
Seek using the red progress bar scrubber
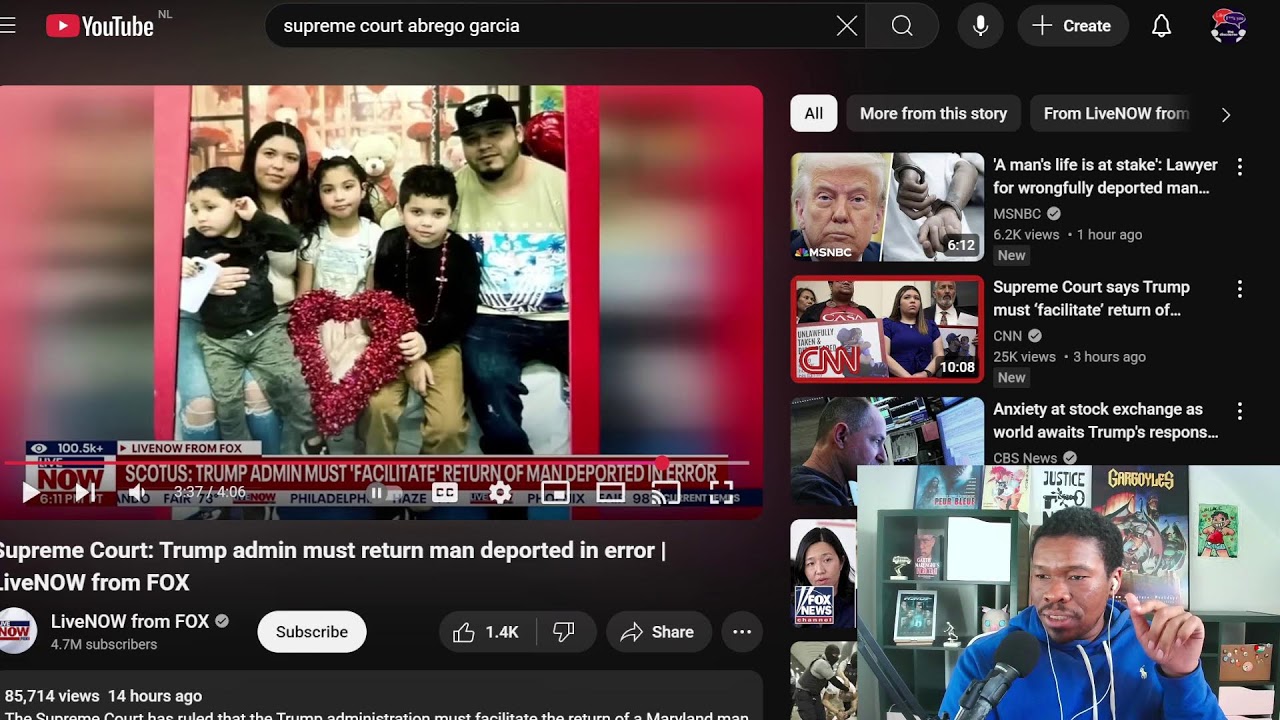[662, 463]
